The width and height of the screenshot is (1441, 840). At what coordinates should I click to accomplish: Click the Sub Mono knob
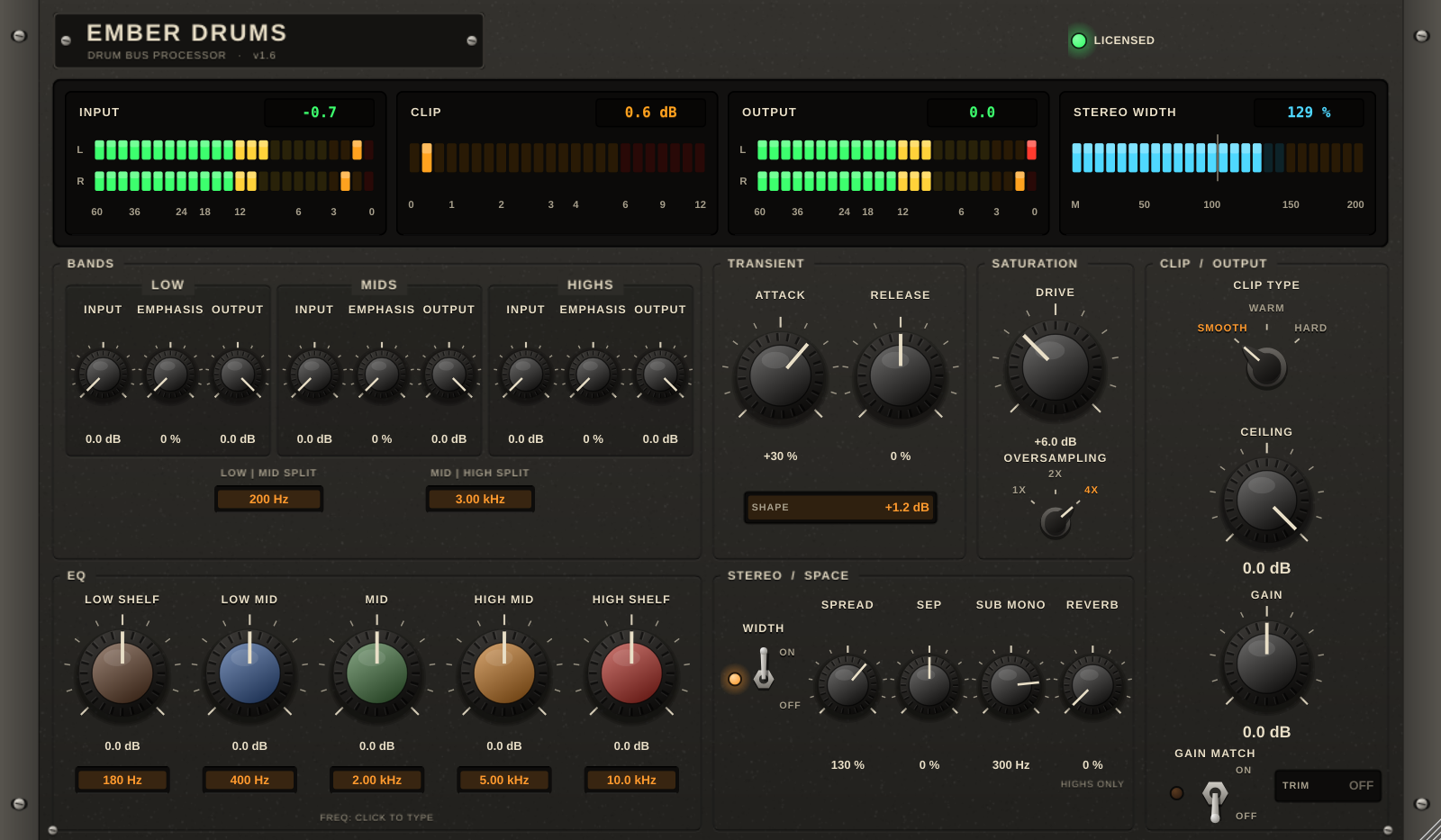[x=1011, y=686]
